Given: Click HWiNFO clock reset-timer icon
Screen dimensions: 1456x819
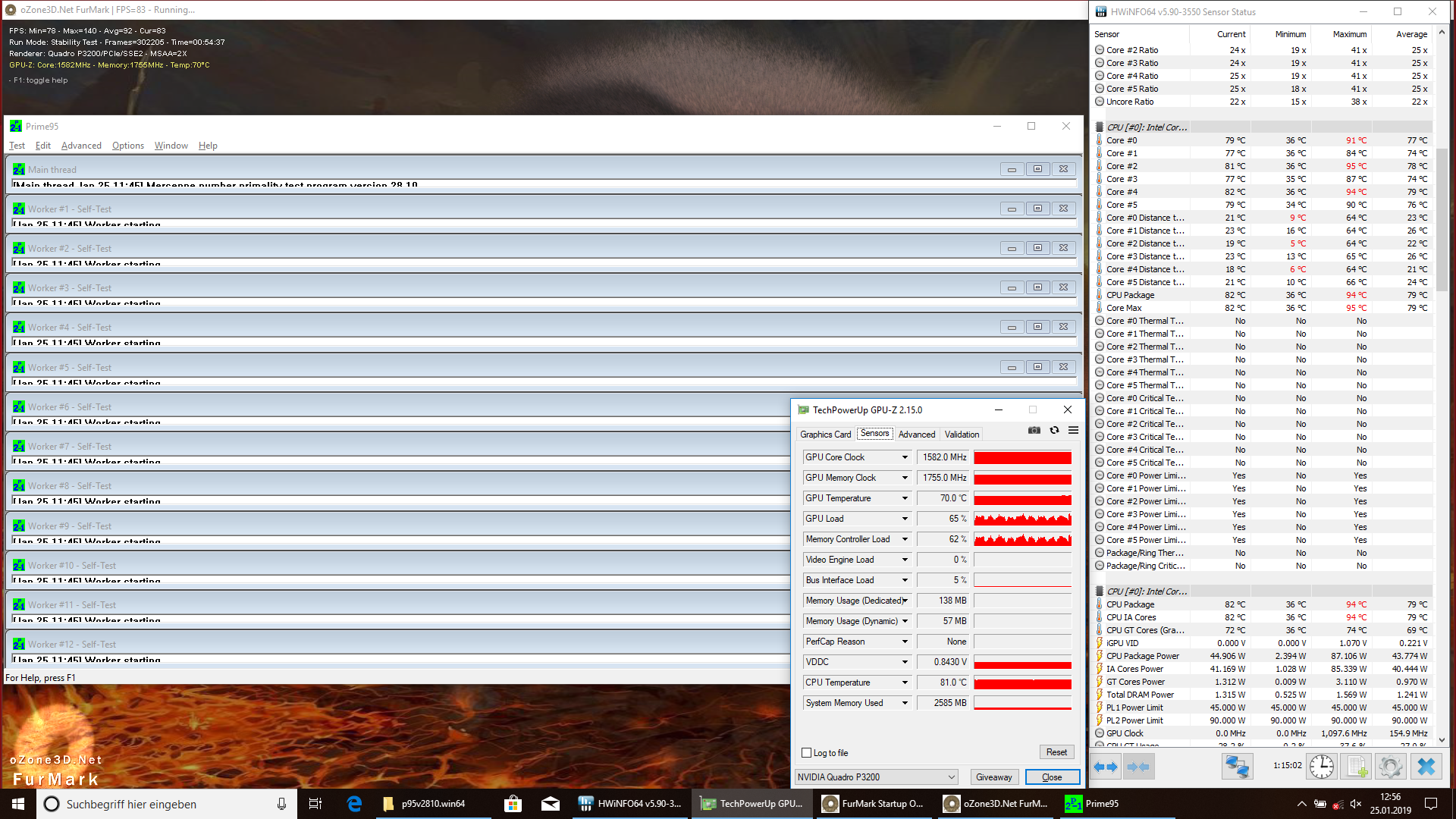Looking at the screenshot, I should pyautogui.click(x=1321, y=767).
